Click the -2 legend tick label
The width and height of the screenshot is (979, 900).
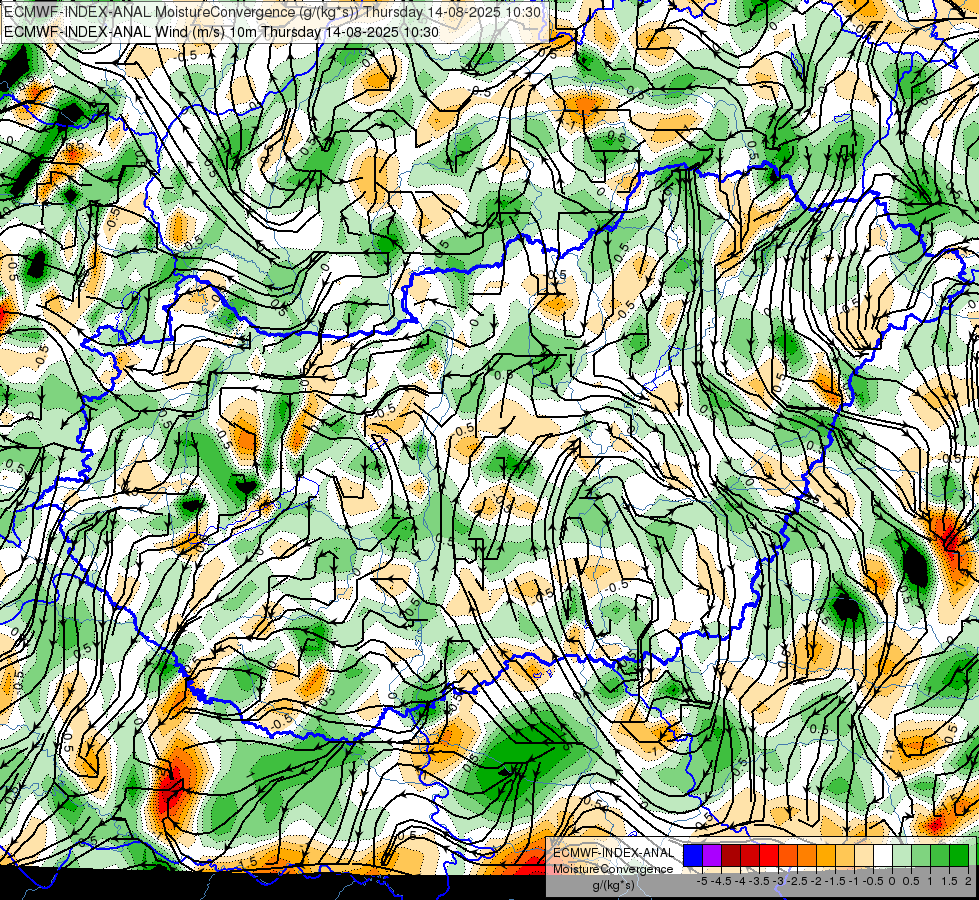coord(816,881)
